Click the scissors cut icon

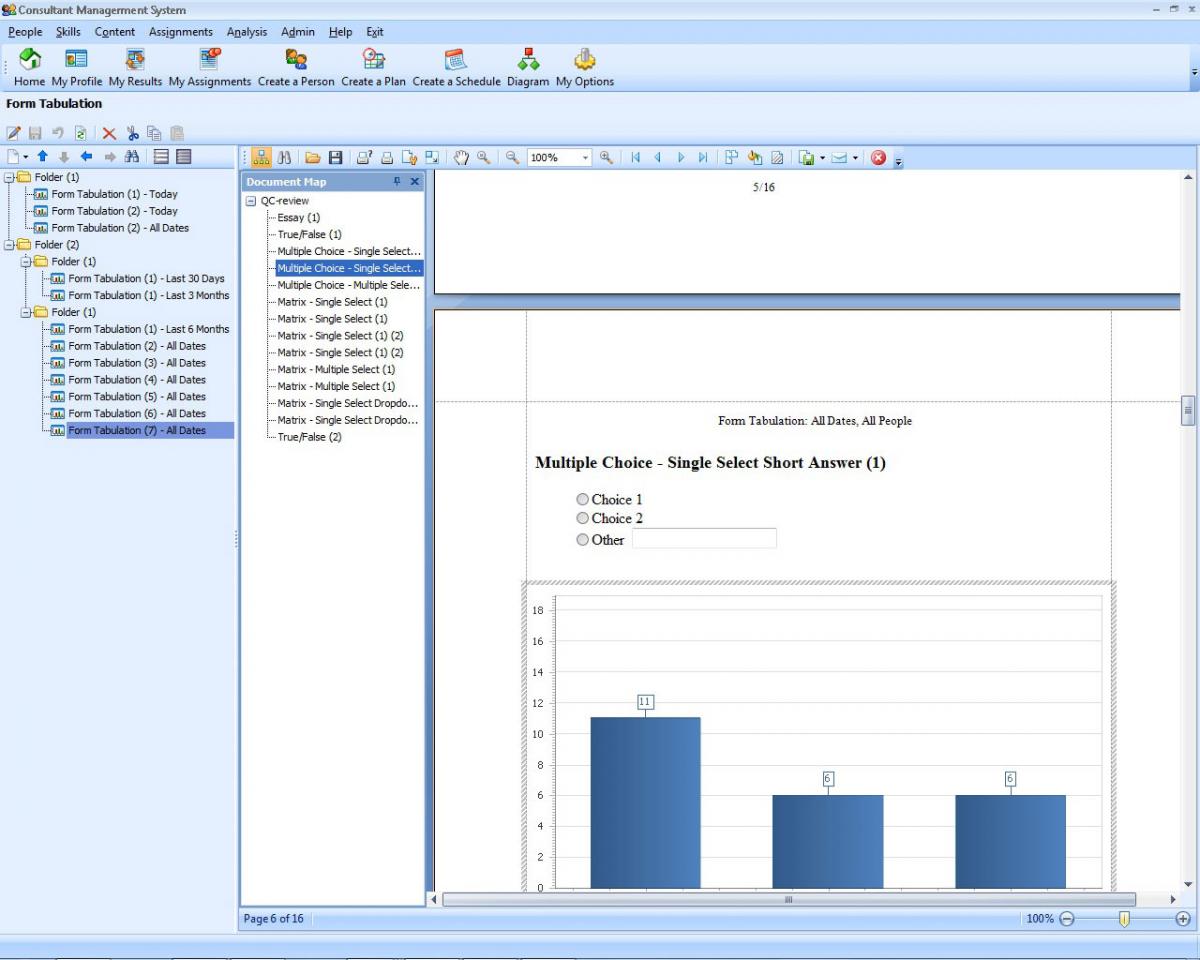pos(132,133)
